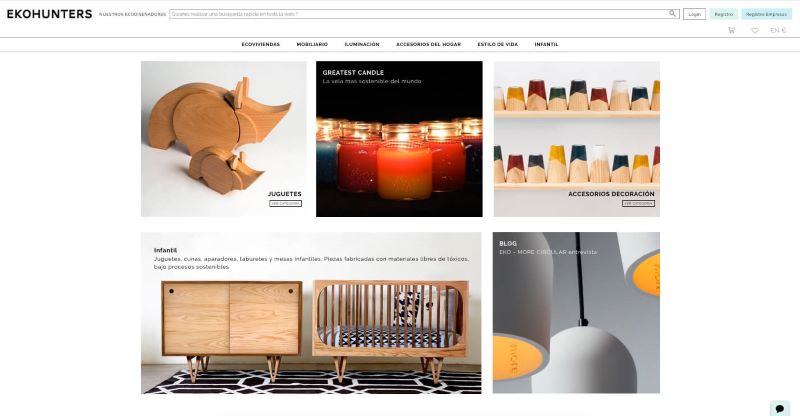The image size is (800, 416).
Task: Expand the Accesorios del Hogar menu
Action: [x=429, y=44]
